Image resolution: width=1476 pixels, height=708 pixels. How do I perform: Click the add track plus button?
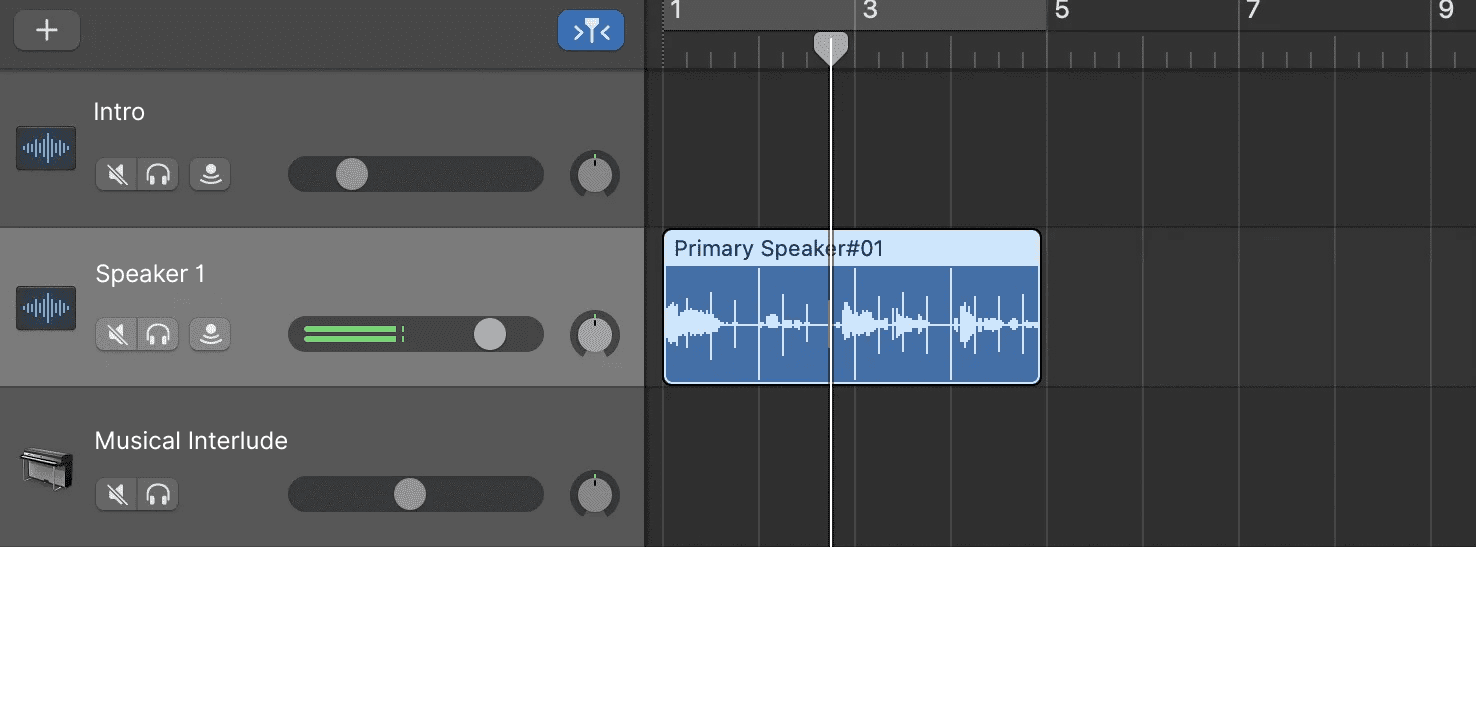[x=47, y=31]
